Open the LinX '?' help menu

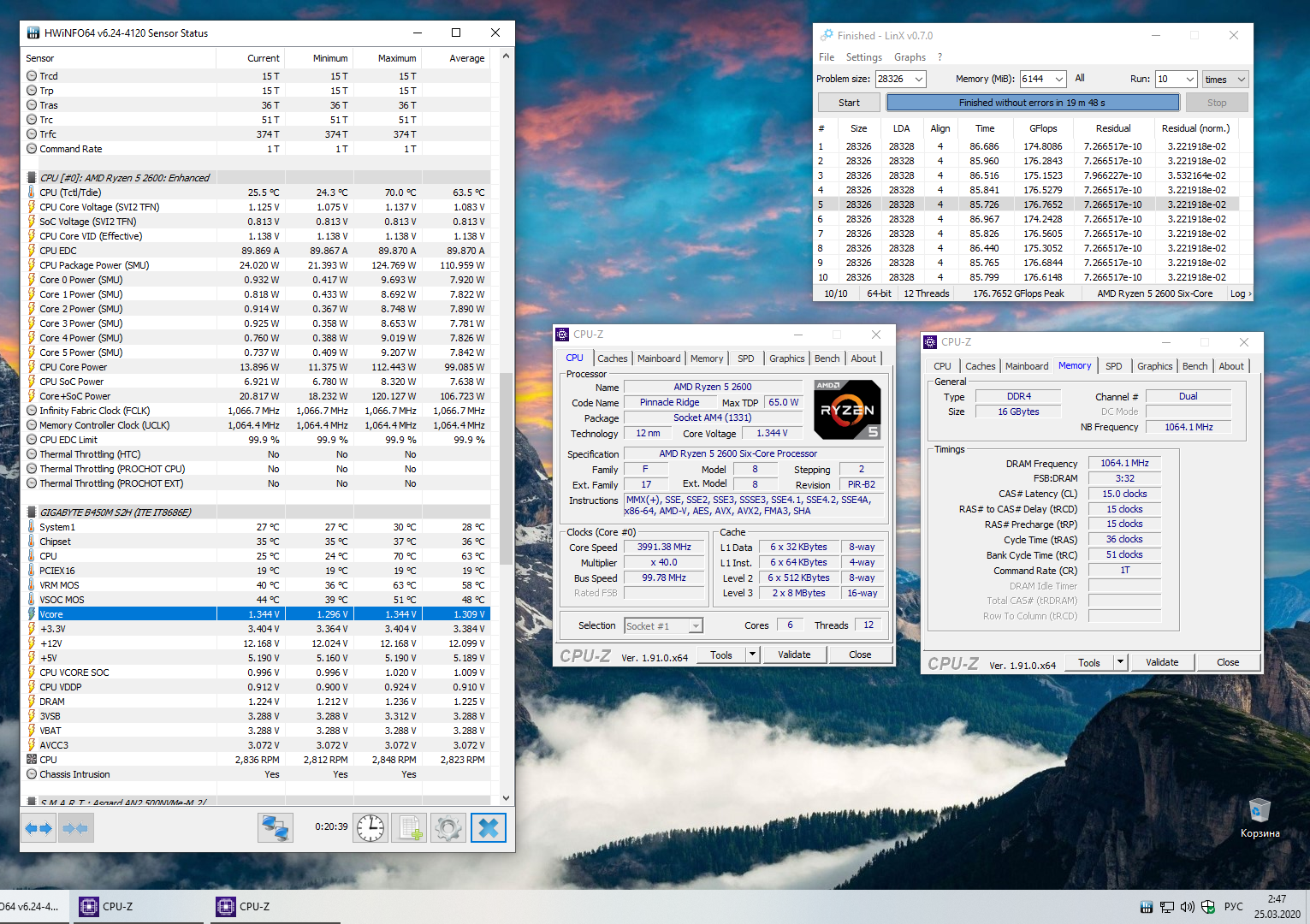pos(940,57)
